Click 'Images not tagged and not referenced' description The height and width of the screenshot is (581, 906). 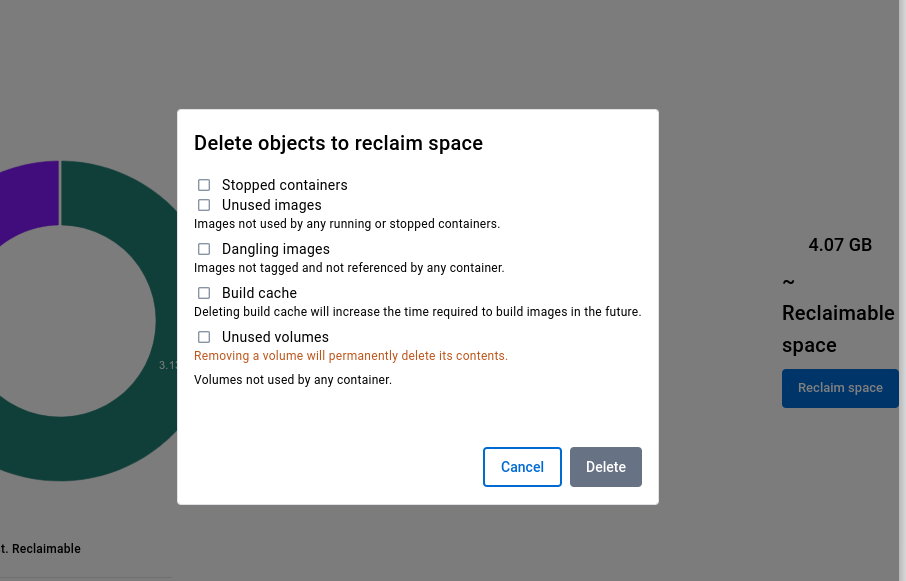pos(349,268)
